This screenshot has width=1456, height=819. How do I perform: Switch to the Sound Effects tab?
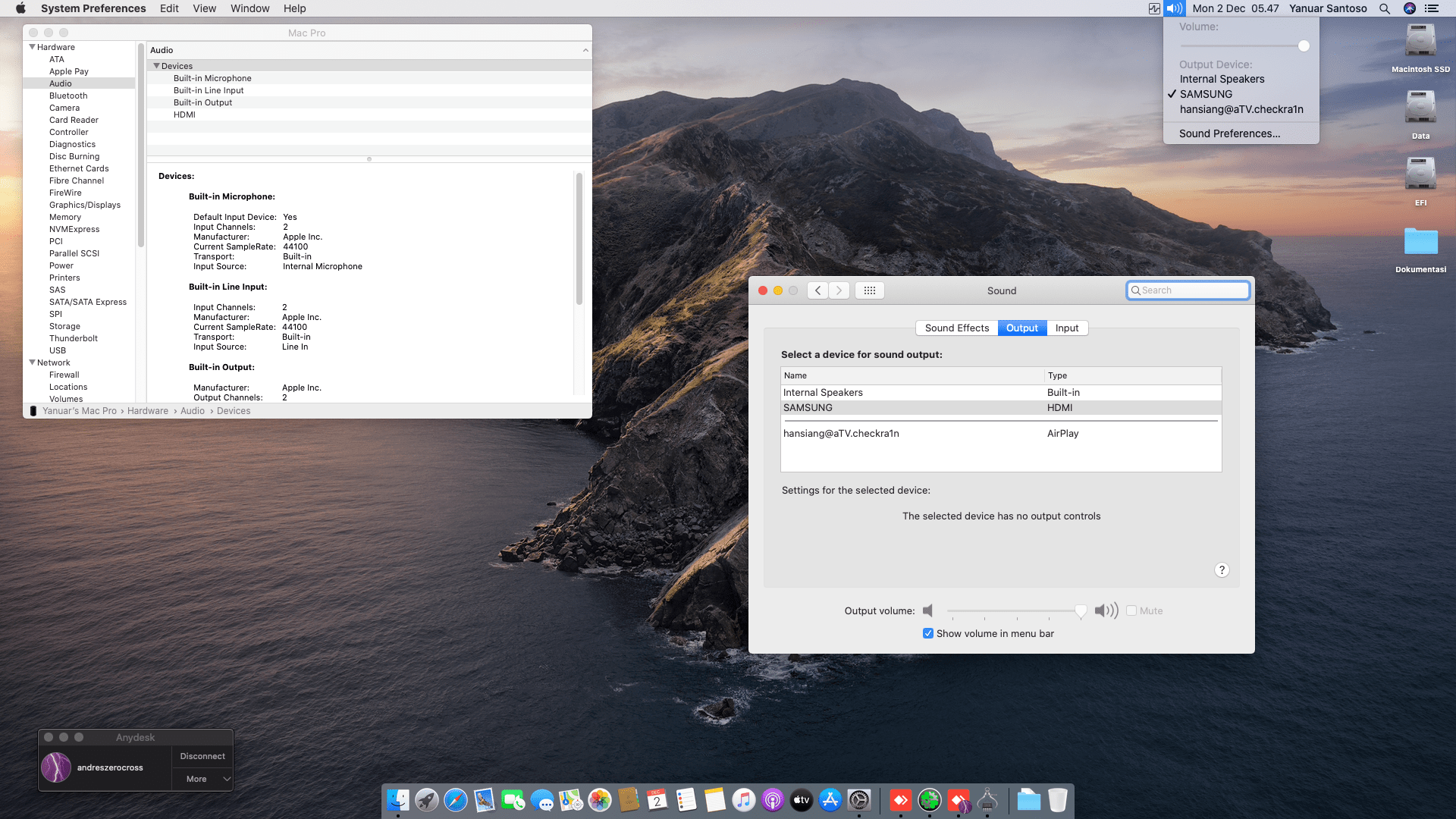[957, 328]
